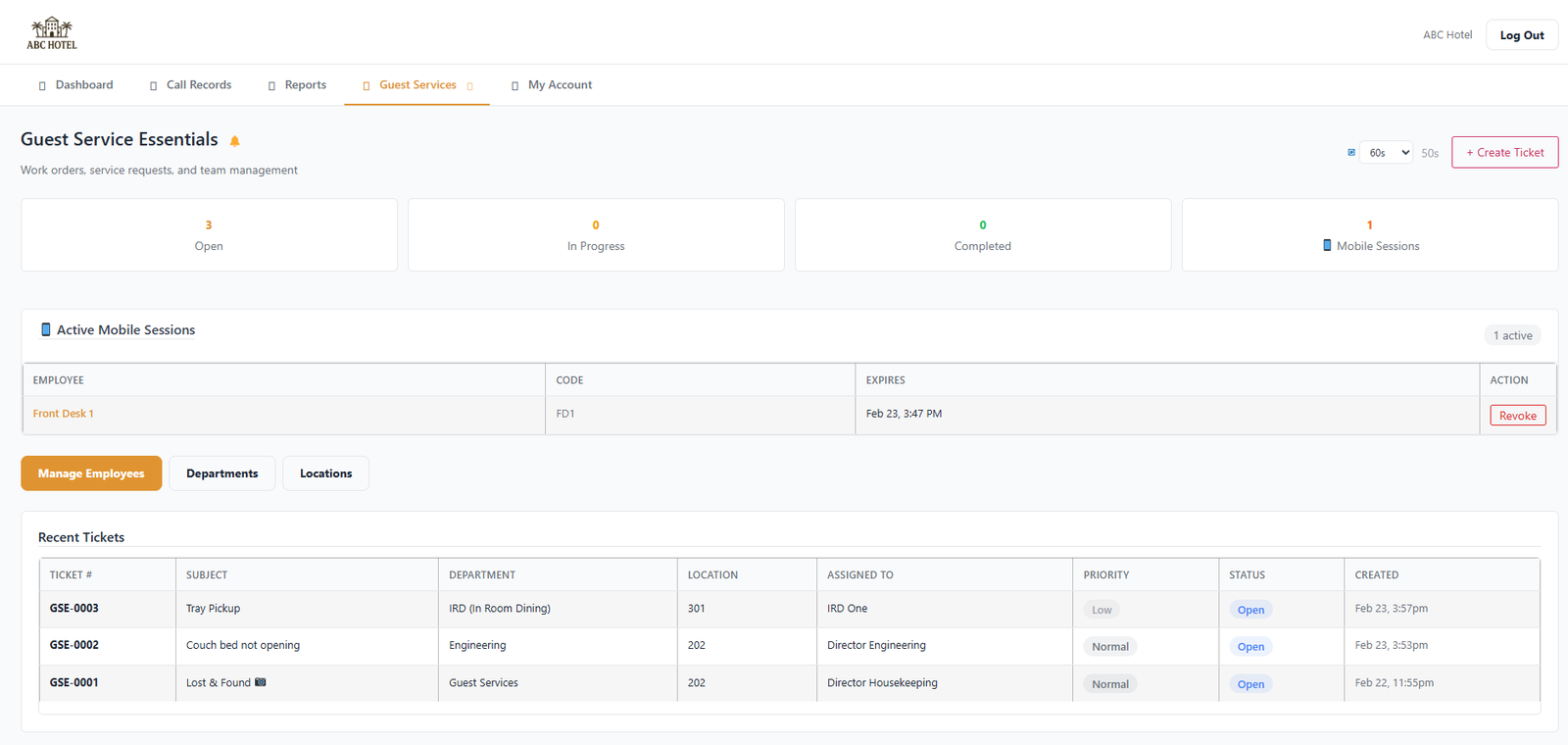
Task: Click the Manage Employees button
Action: [x=91, y=473]
